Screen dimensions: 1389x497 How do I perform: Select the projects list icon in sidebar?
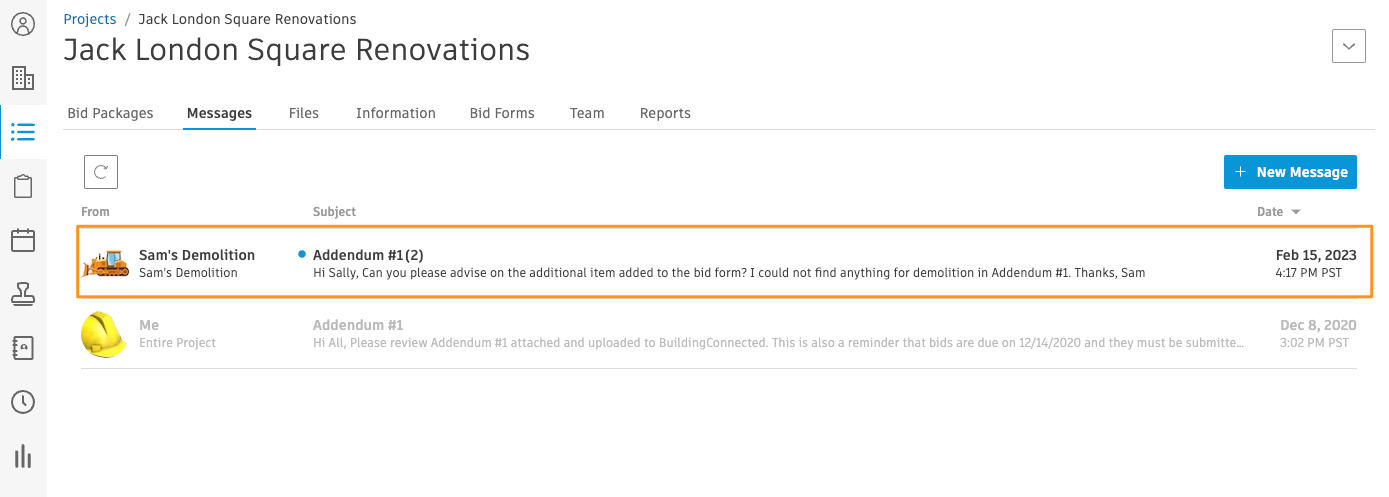[23, 132]
